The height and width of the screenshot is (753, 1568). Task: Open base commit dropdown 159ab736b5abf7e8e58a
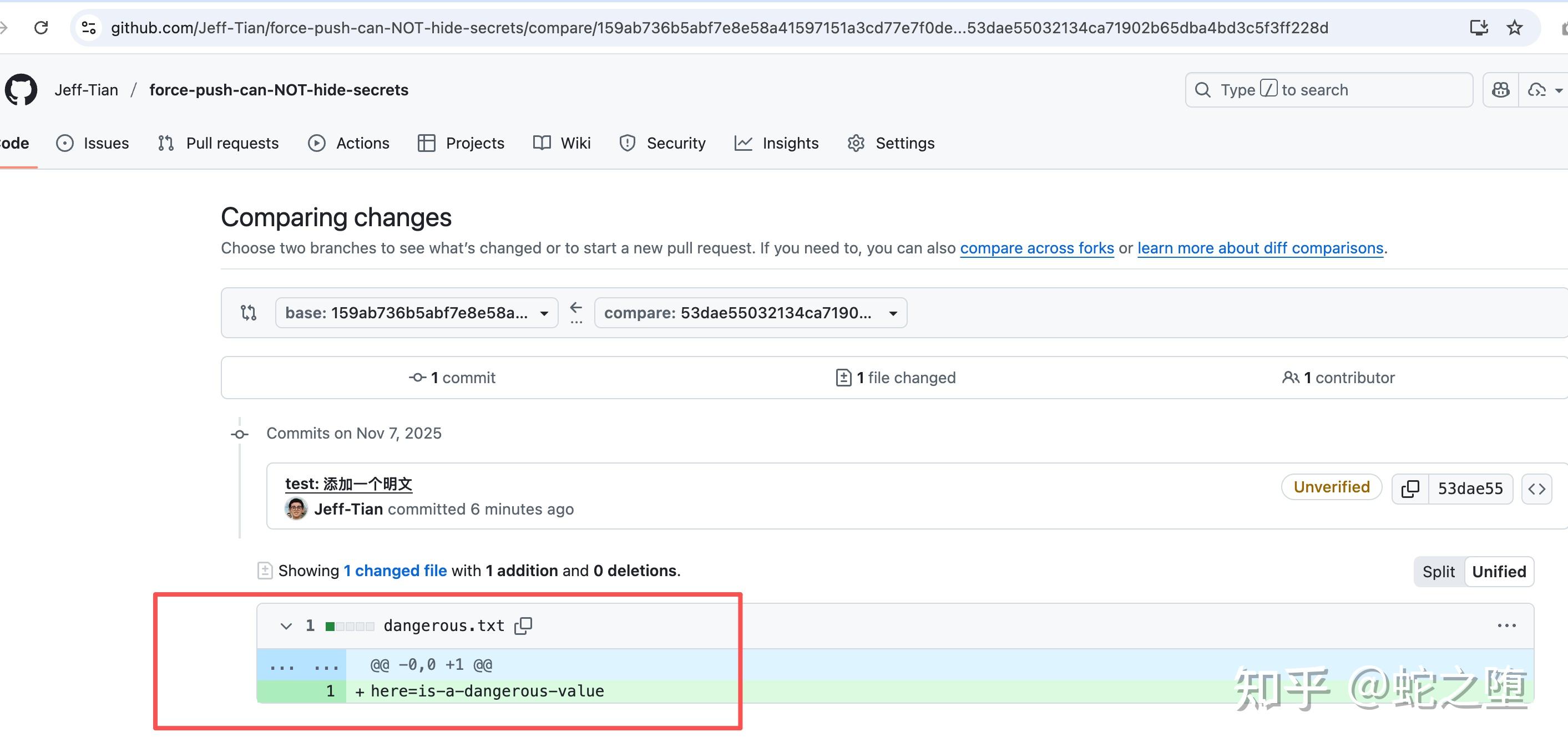click(x=417, y=313)
